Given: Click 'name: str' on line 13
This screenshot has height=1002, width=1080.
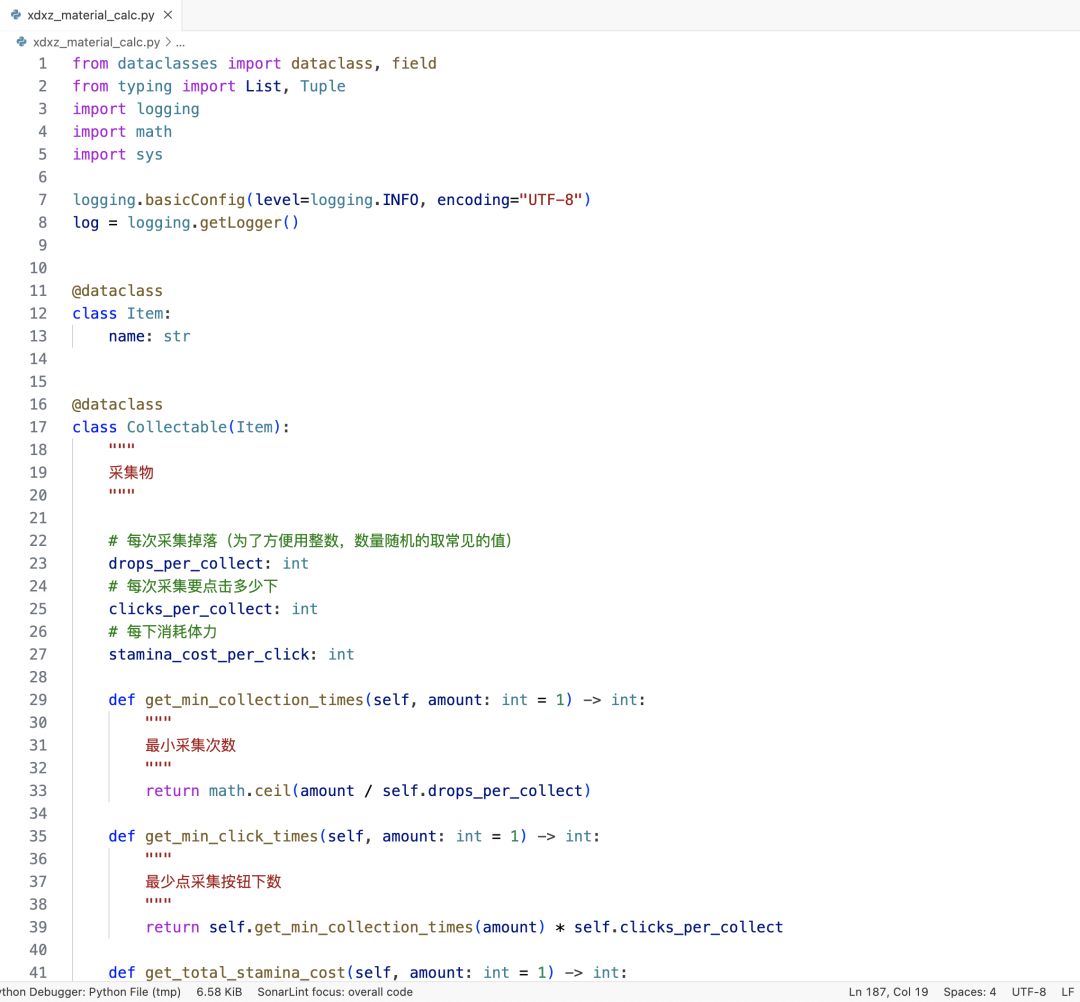Looking at the screenshot, I should tap(149, 336).
